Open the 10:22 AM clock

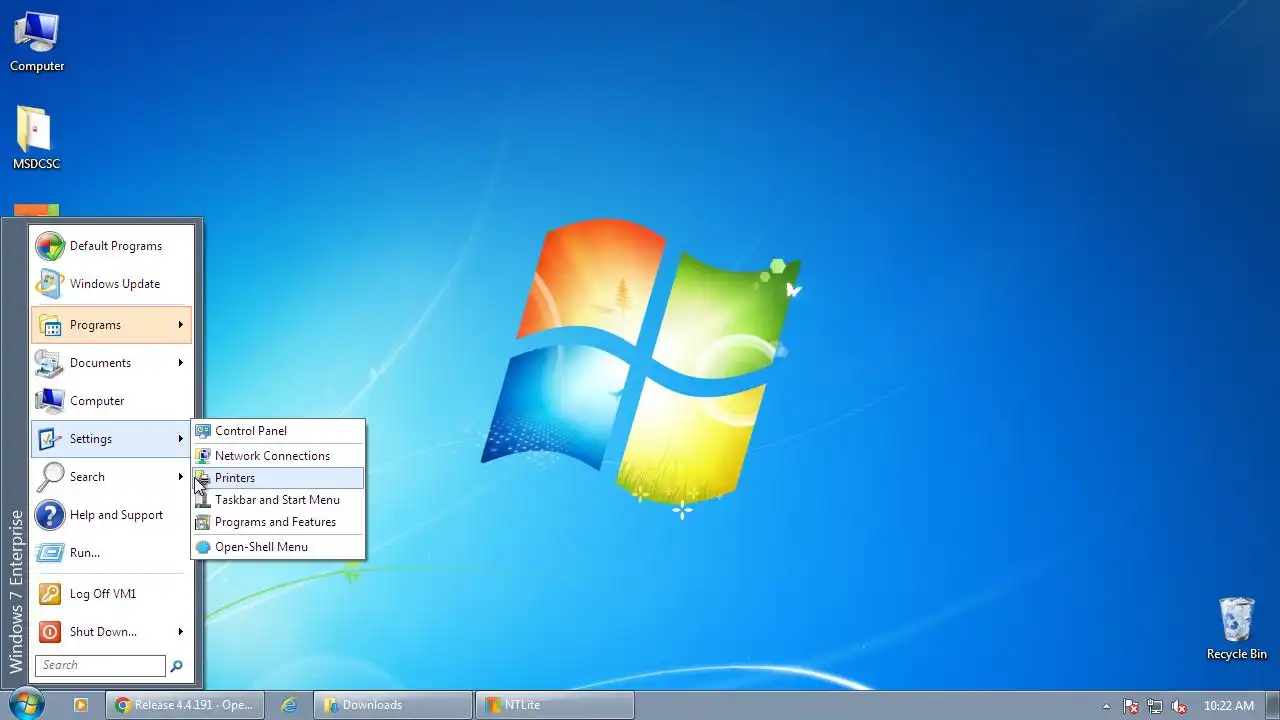(1229, 706)
